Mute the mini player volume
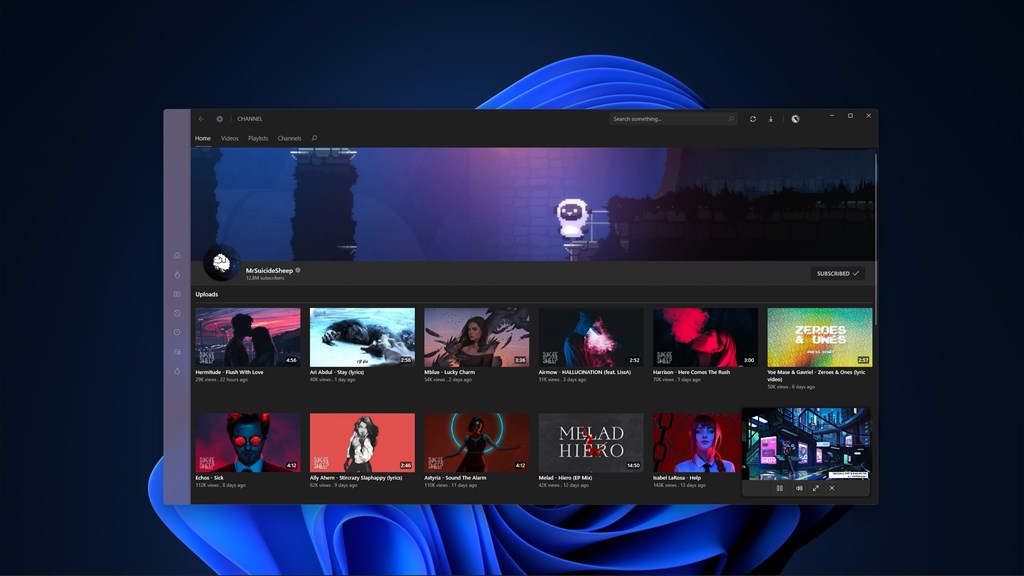This screenshot has height=576, width=1024. coord(799,488)
